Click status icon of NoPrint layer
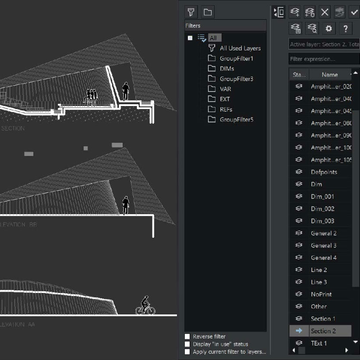This screenshot has height=360, width=360. [299, 294]
